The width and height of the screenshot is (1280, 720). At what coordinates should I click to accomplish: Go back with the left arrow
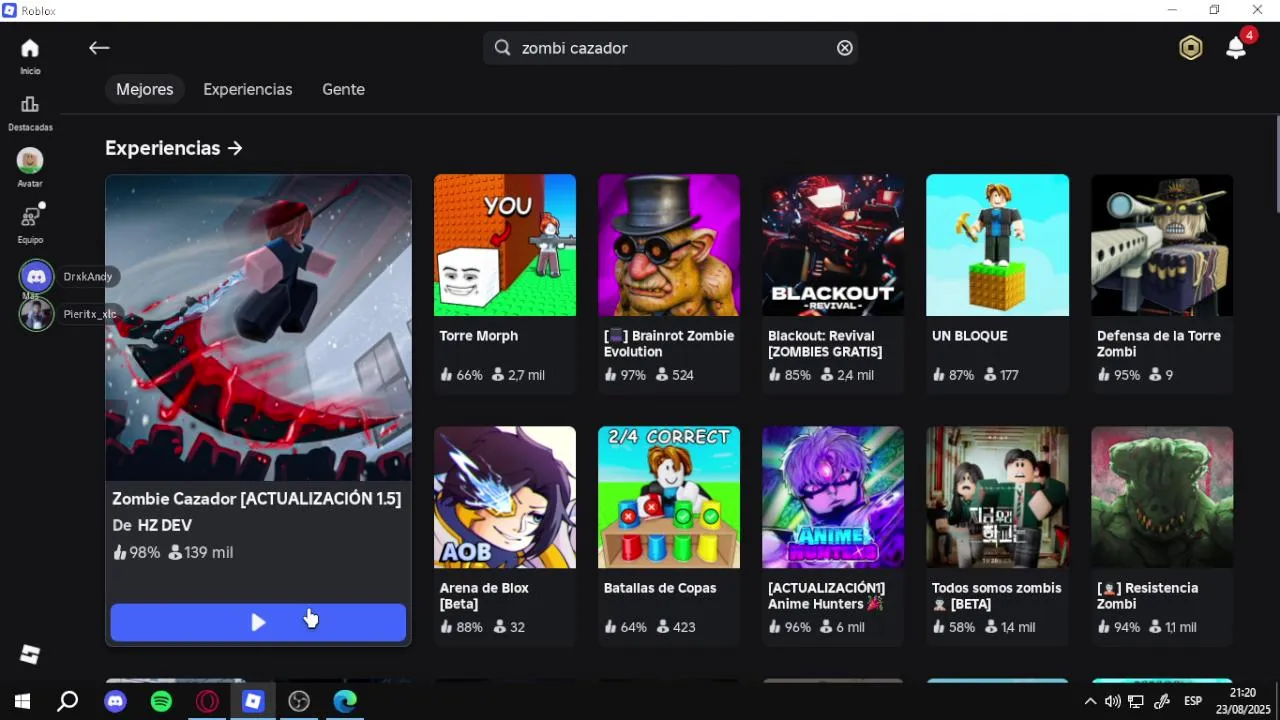coord(98,48)
